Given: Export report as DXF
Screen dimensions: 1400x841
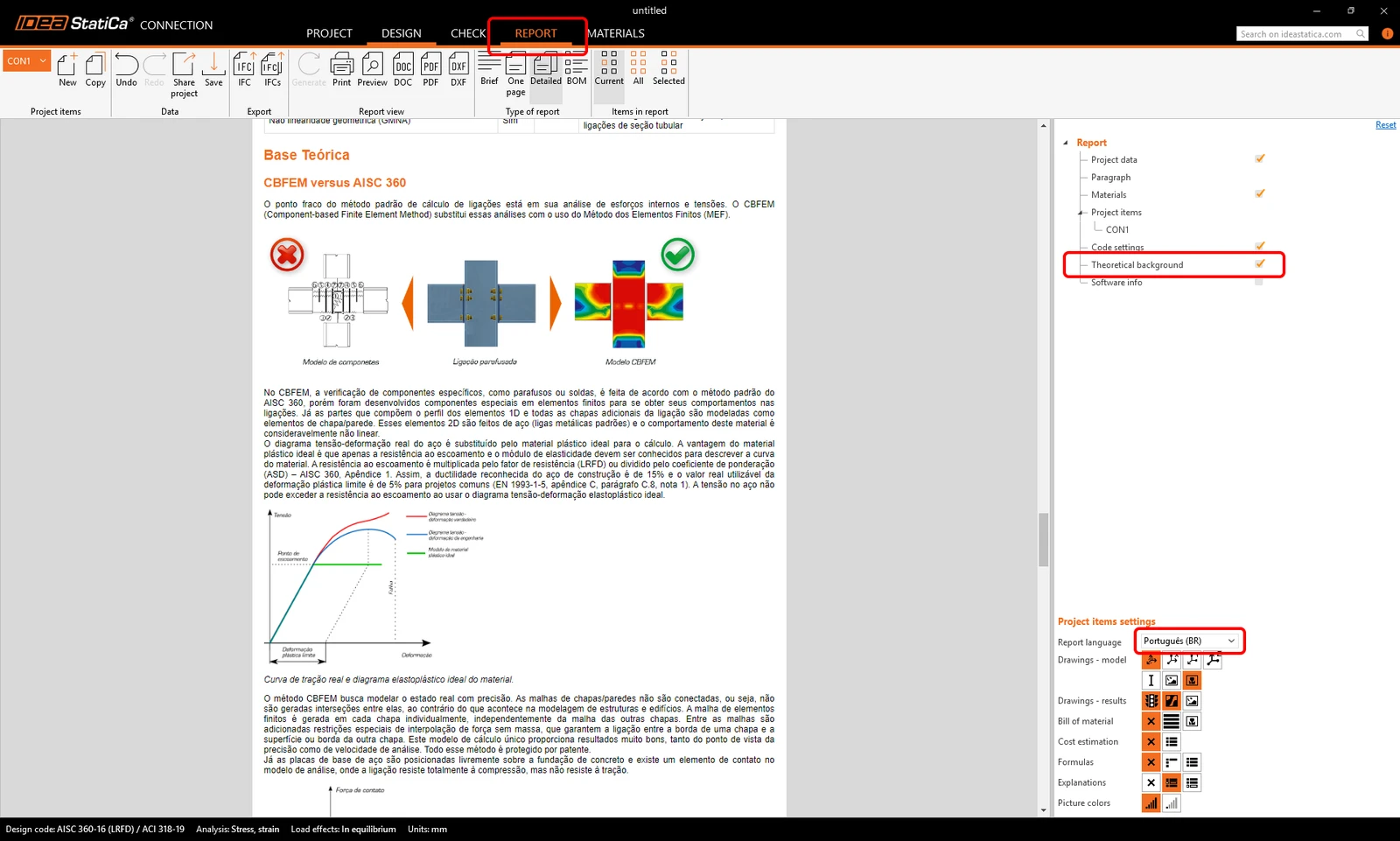Looking at the screenshot, I should [458, 69].
